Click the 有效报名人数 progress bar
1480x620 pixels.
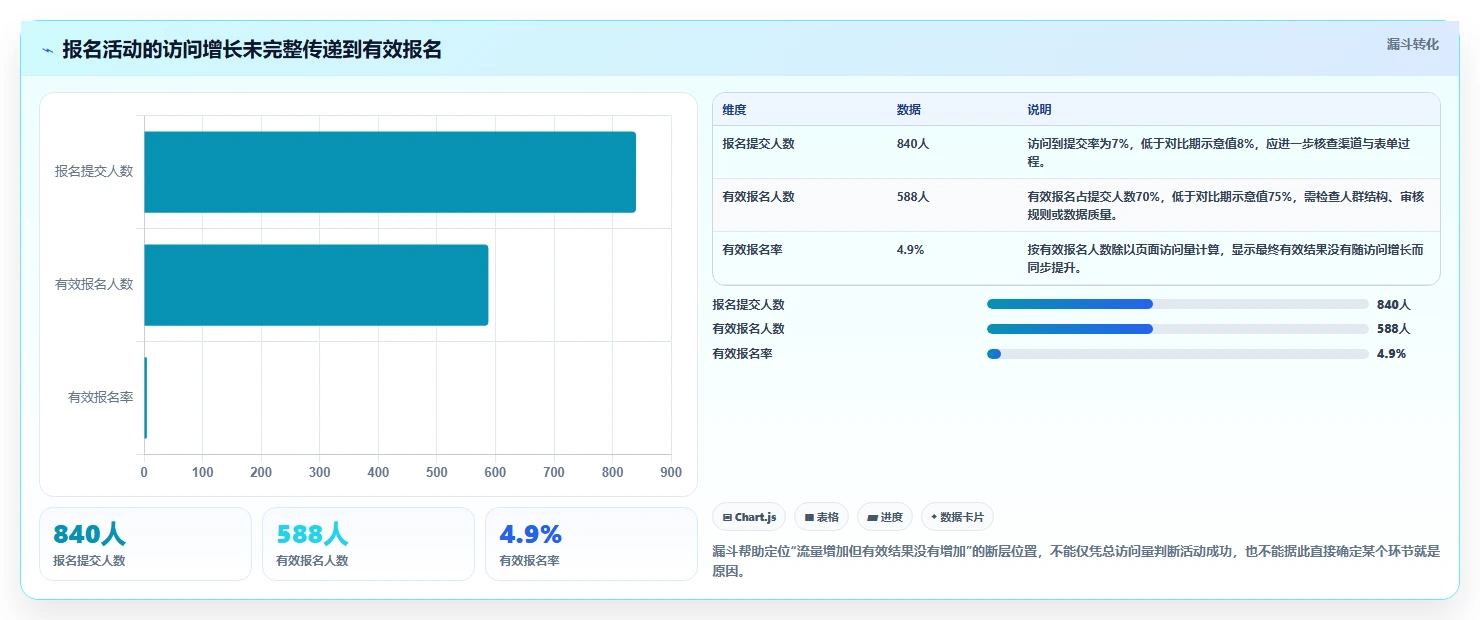1177,329
